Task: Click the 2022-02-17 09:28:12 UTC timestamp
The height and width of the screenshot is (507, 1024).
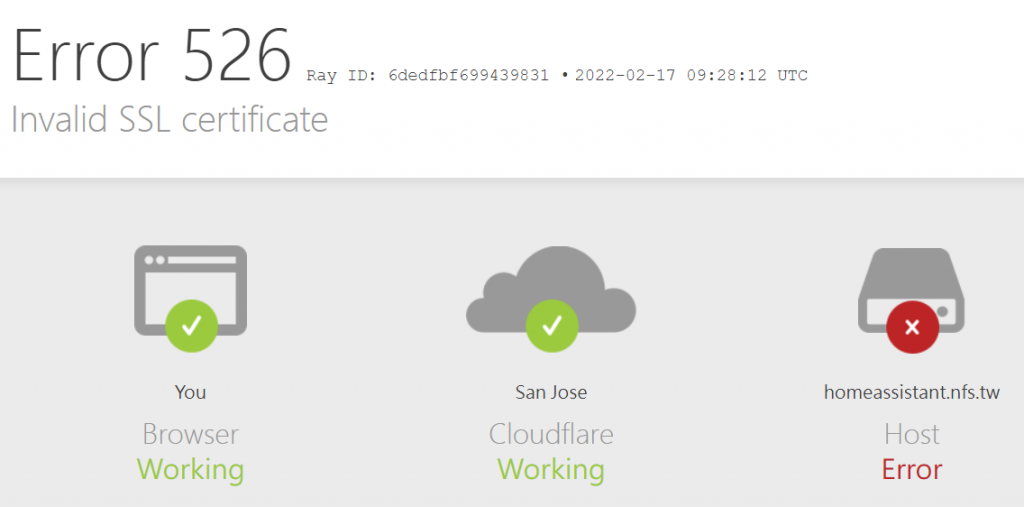Action: tap(691, 76)
